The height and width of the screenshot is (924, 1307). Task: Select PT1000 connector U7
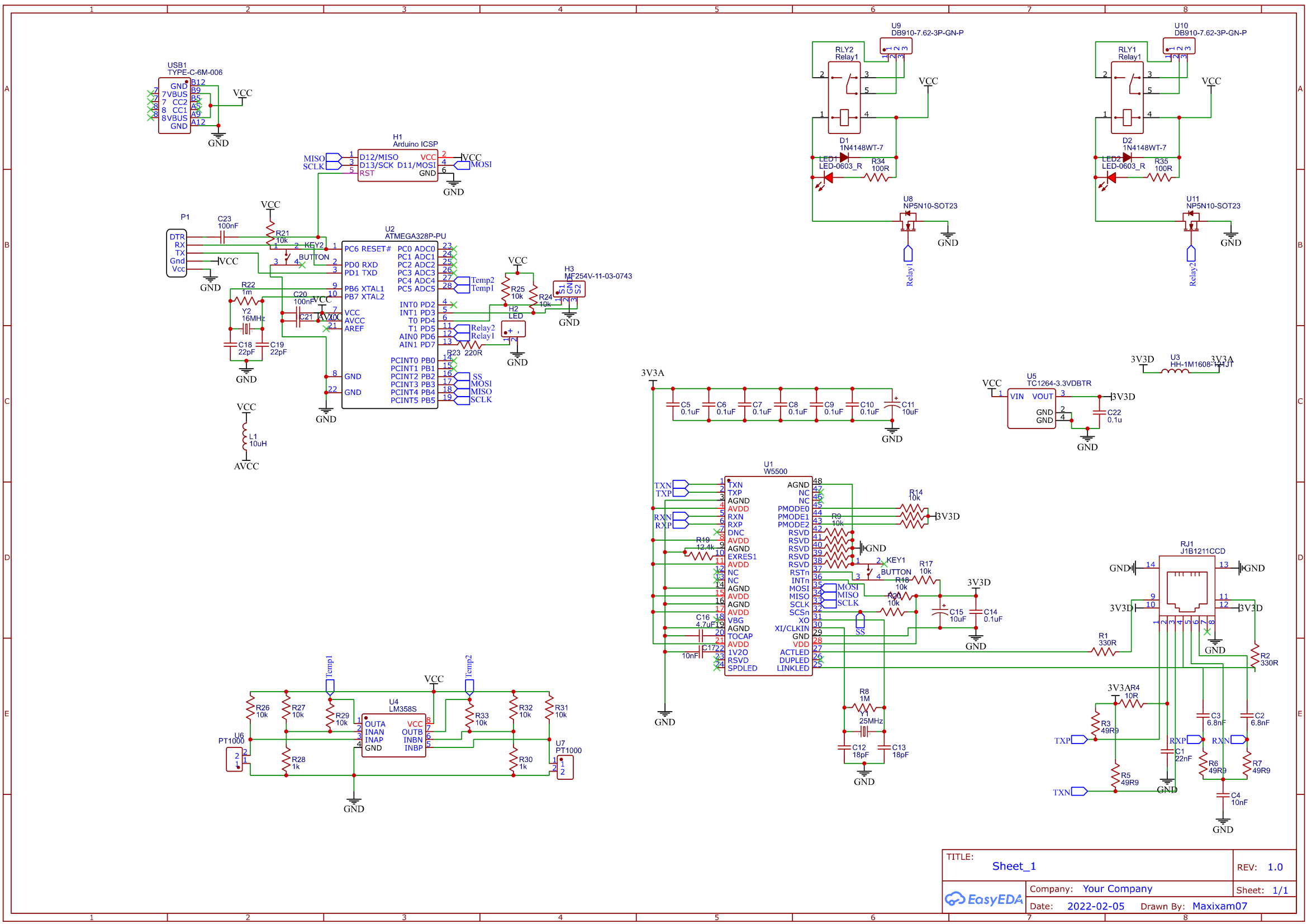[565, 768]
